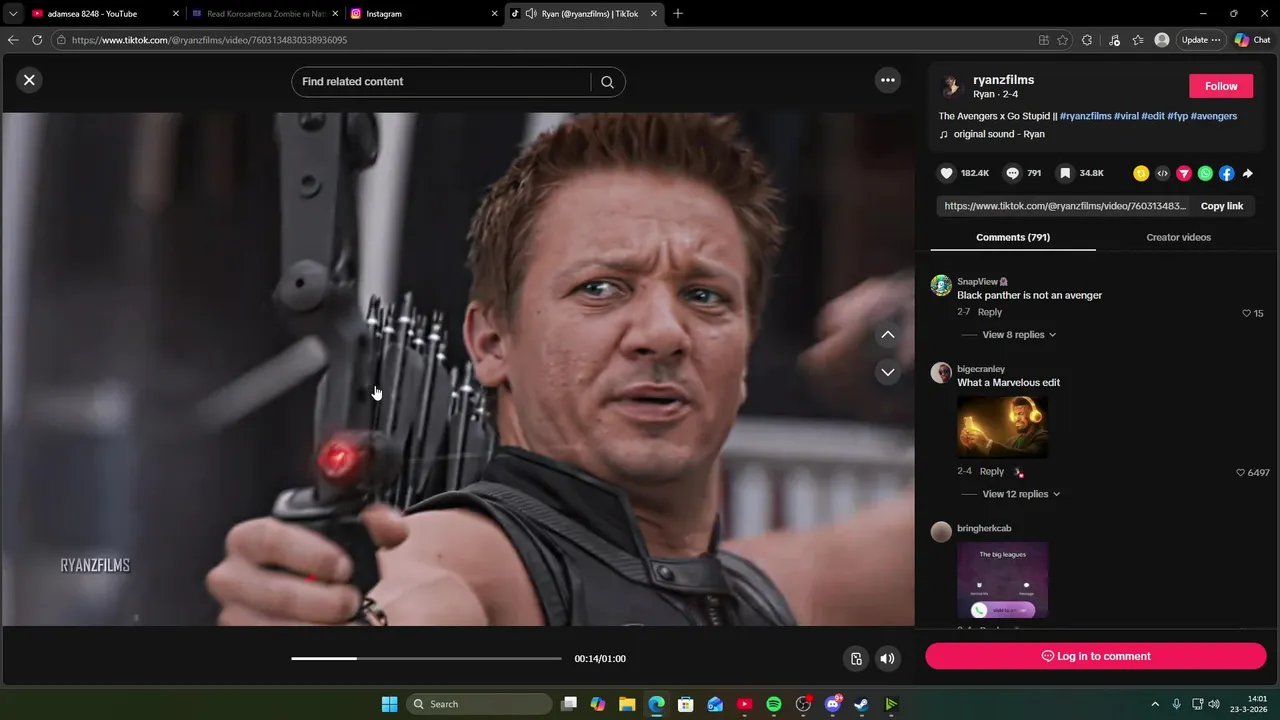Open the split screen icon in address bar
1280x720 pixels.
(1044, 40)
